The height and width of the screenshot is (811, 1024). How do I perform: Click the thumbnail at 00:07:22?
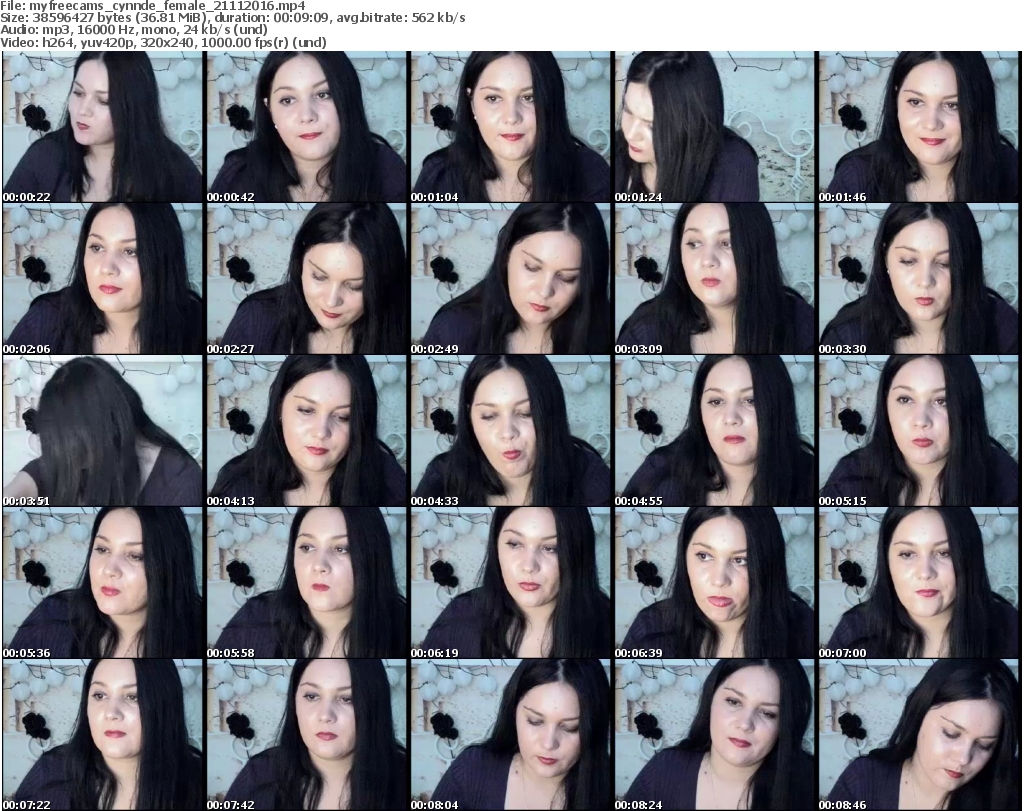pos(103,735)
